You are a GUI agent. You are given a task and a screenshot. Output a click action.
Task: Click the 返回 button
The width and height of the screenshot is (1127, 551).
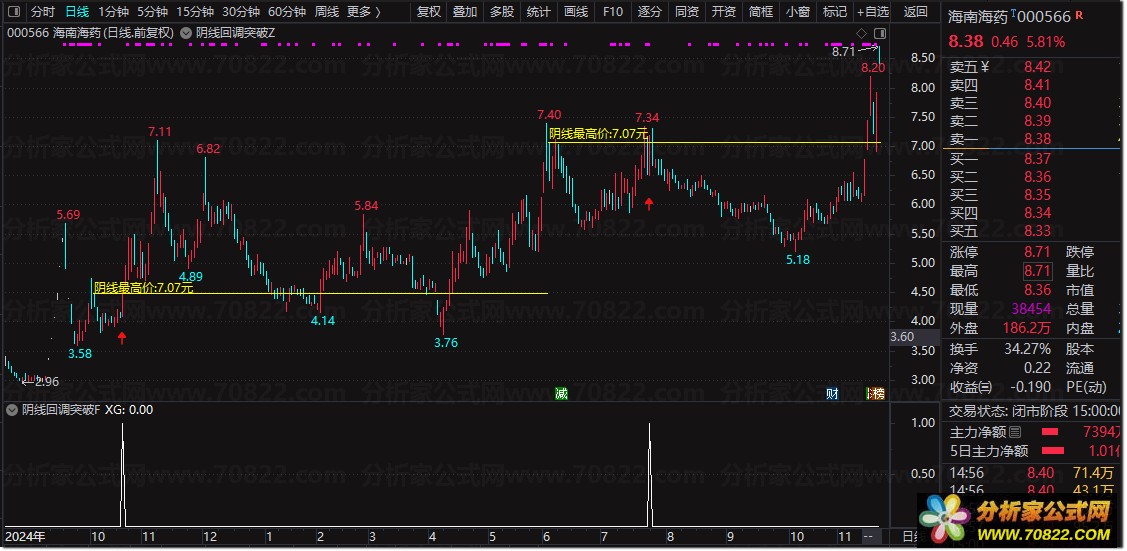click(916, 11)
